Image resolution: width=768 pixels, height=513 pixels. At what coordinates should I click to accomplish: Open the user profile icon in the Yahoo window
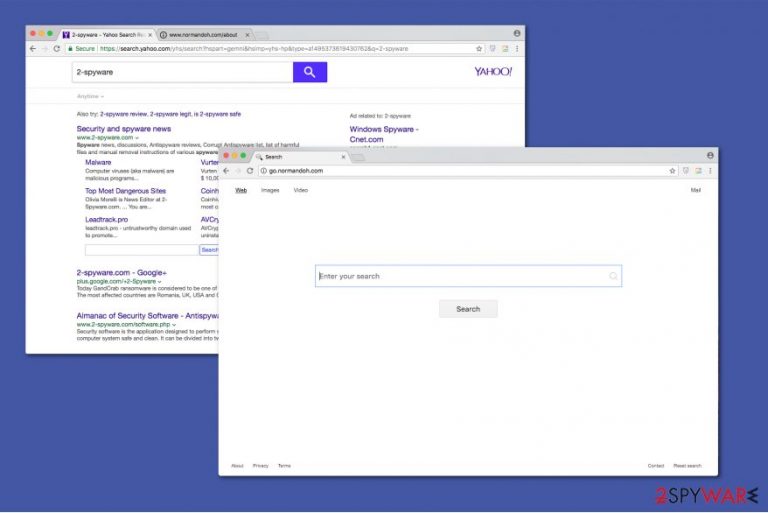pyautogui.click(x=517, y=33)
